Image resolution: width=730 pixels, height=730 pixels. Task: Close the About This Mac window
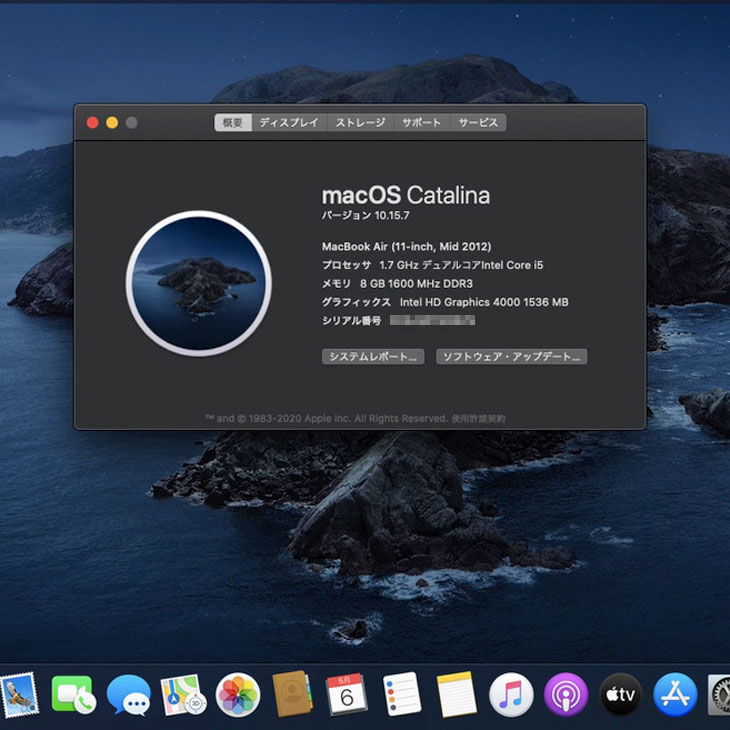click(93, 122)
